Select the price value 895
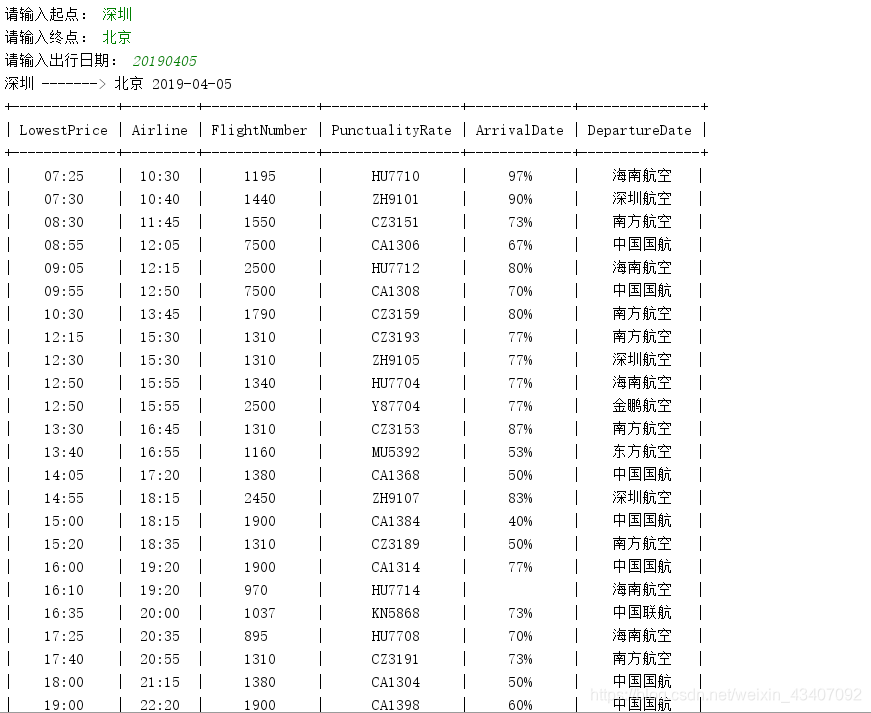Screen dimensions: 871x713 coord(256,636)
